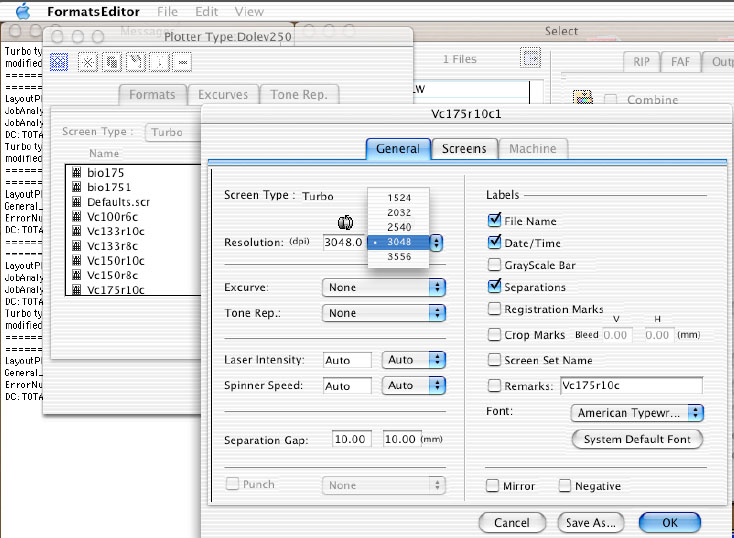Click the Remarks text field Vc175r10c
Image resolution: width=734 pixels, height=538 pixels.
pos(631,385)
